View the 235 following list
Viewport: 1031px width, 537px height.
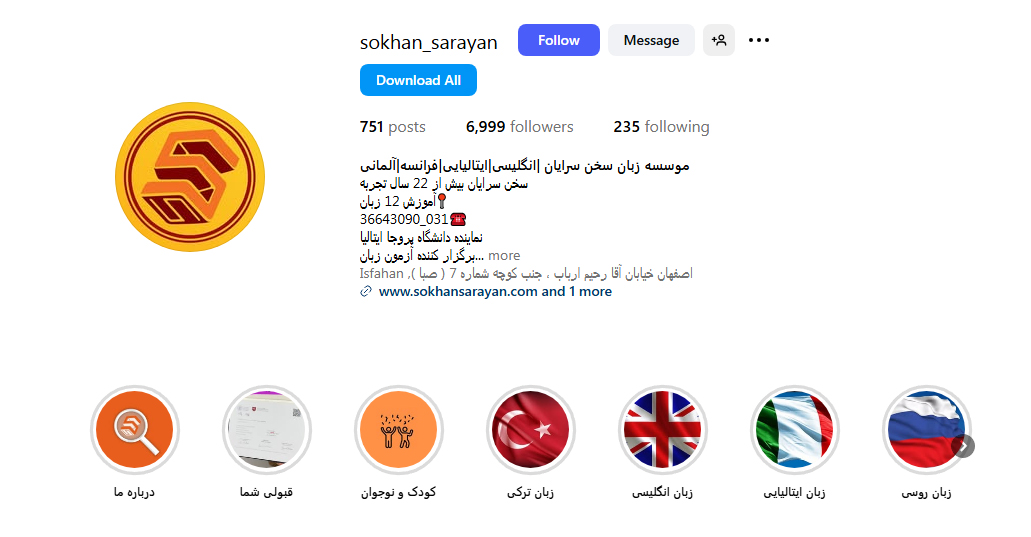click(x=661, y=127)
